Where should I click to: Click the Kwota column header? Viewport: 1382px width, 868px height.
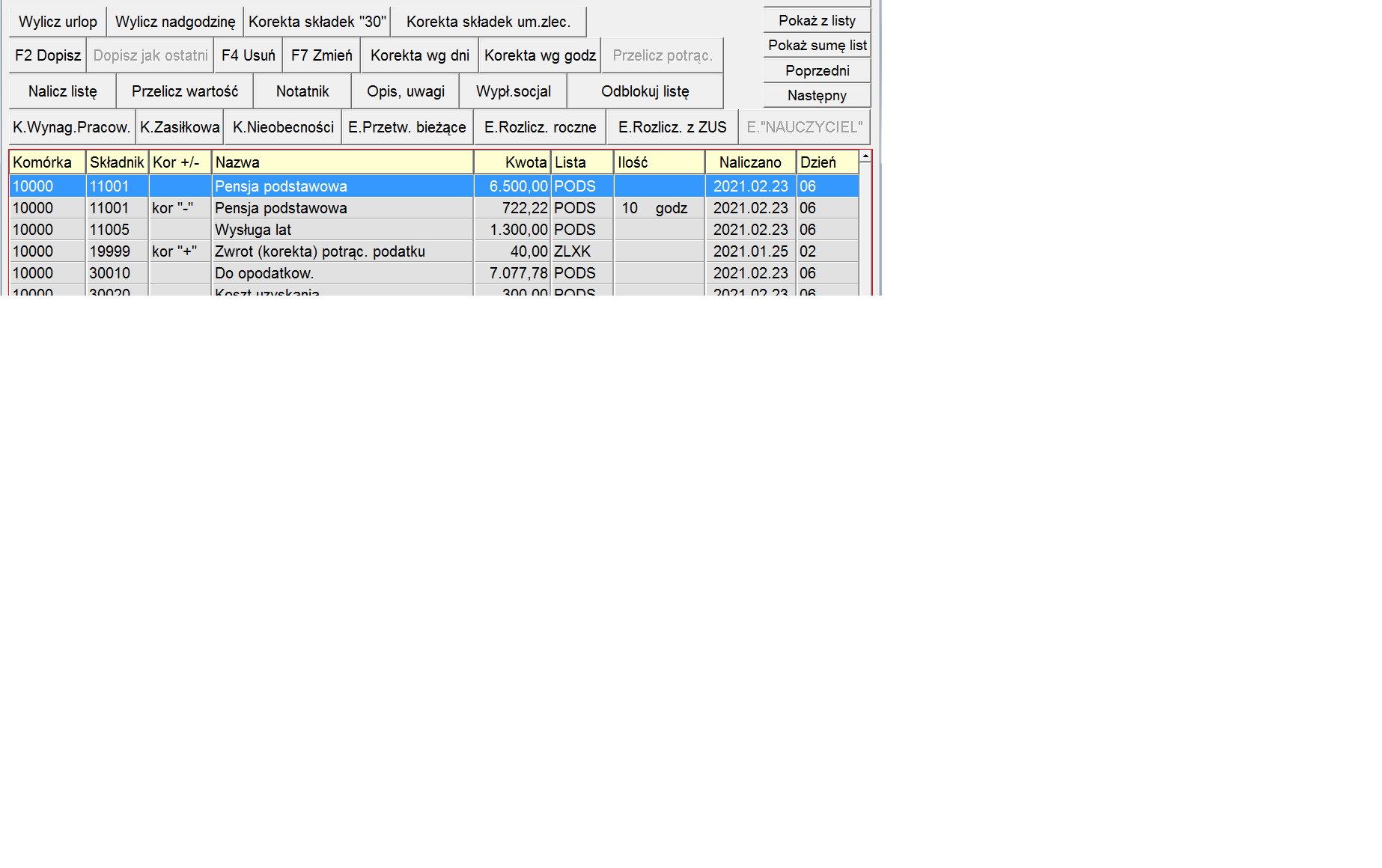[512, 162]
